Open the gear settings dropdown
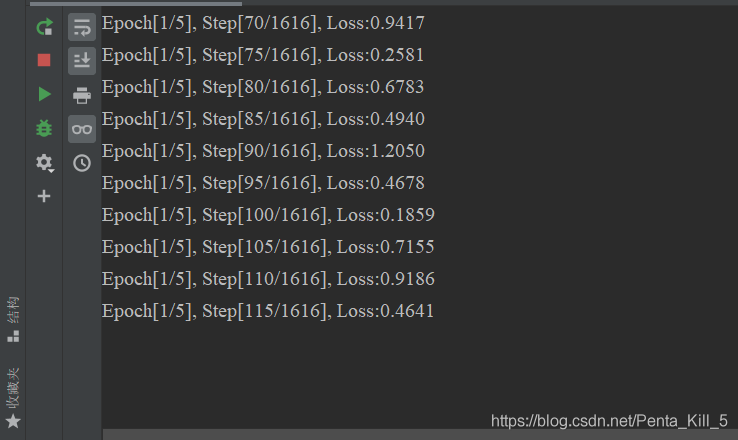Screen dimensions: 738x440 tap(44, 162)
